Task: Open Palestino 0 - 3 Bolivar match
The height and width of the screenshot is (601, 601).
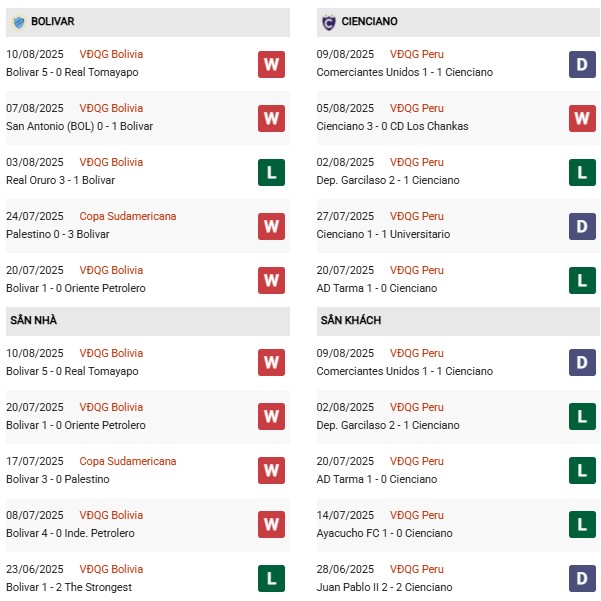Action: (58, 234)
